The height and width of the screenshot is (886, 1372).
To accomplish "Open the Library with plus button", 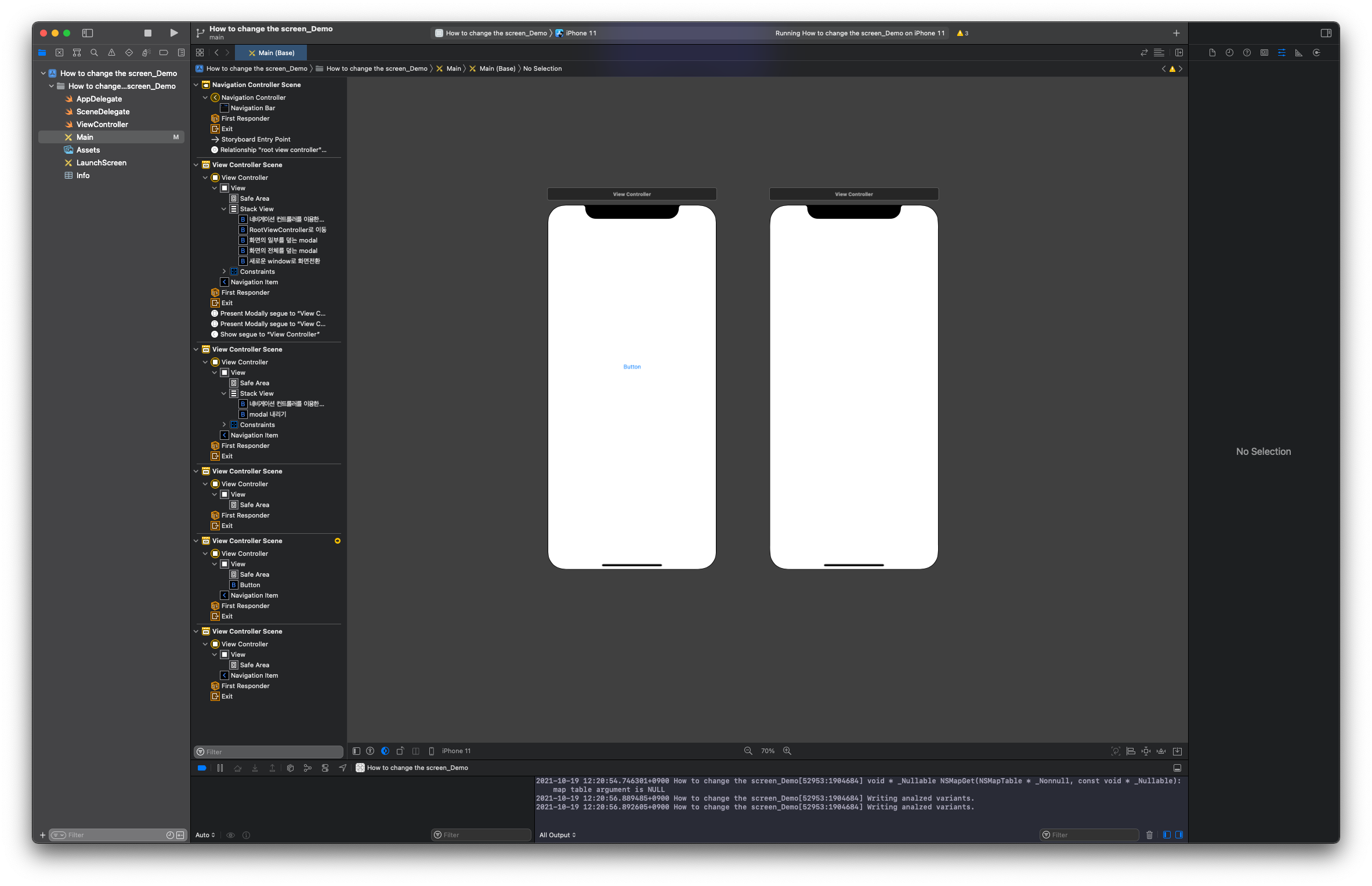I will [x=1176, y=33].
